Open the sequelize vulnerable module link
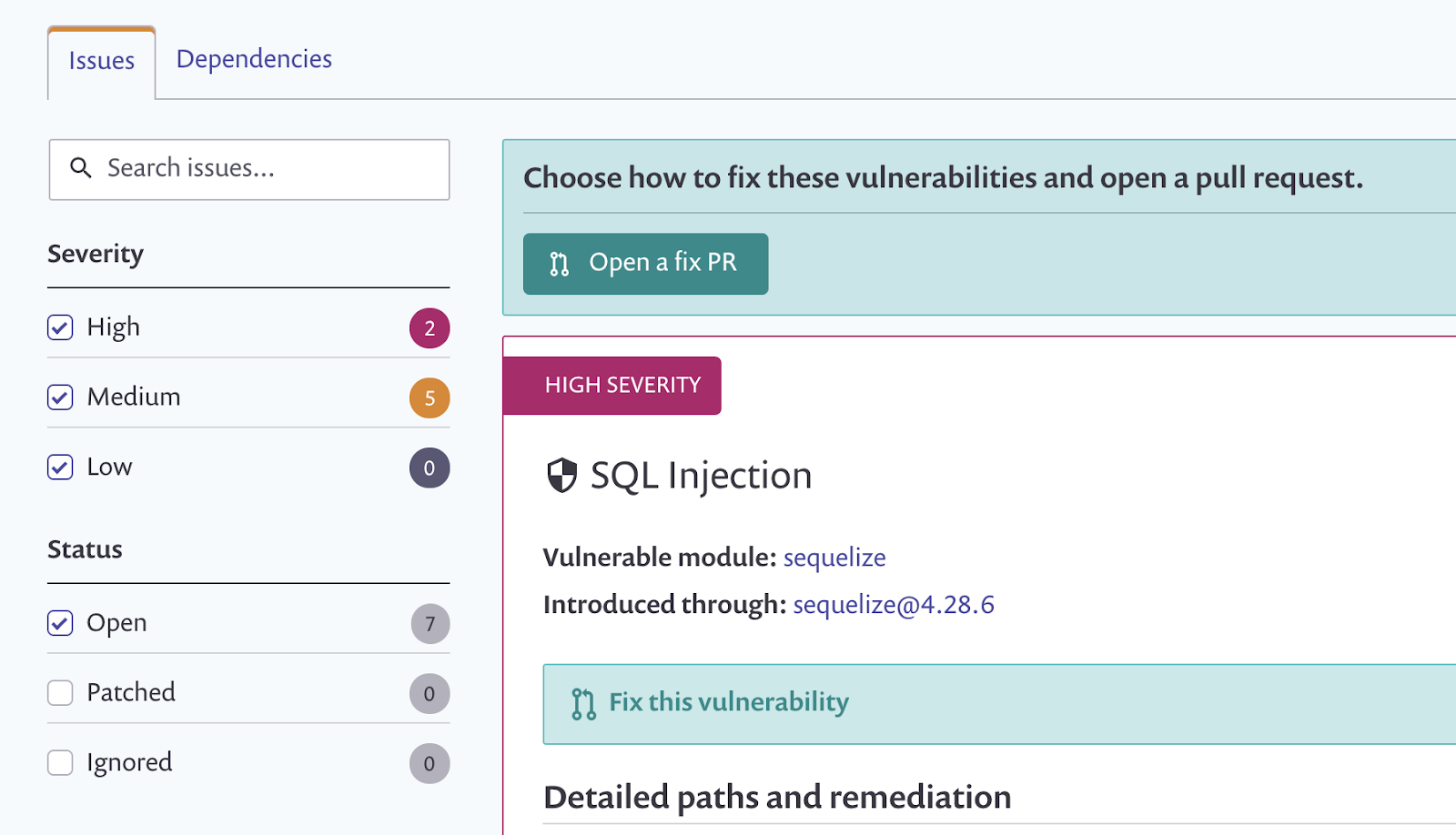Screen dimensions: 1456x835 [834, 558]
